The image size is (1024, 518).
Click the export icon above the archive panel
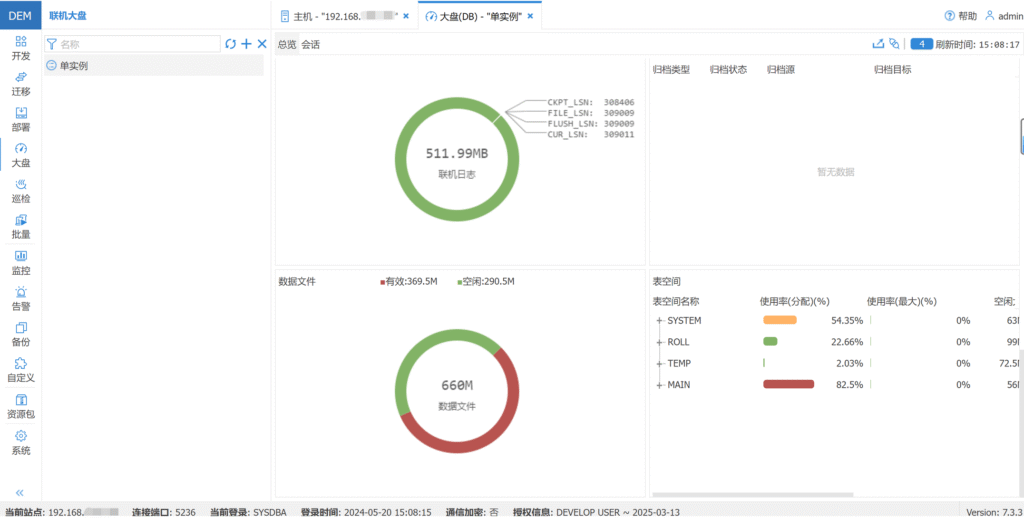point(878,44)
